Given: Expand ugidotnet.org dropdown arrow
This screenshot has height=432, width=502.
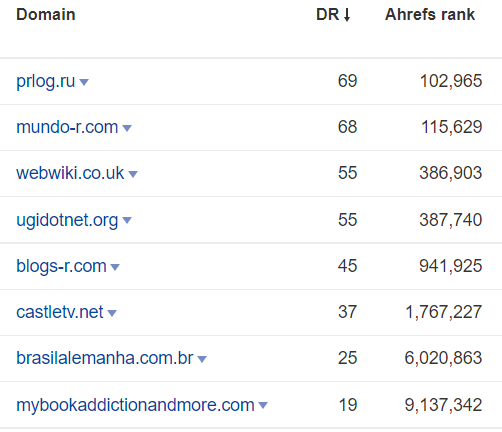Looking at the screenshot, I should point(127,220).
